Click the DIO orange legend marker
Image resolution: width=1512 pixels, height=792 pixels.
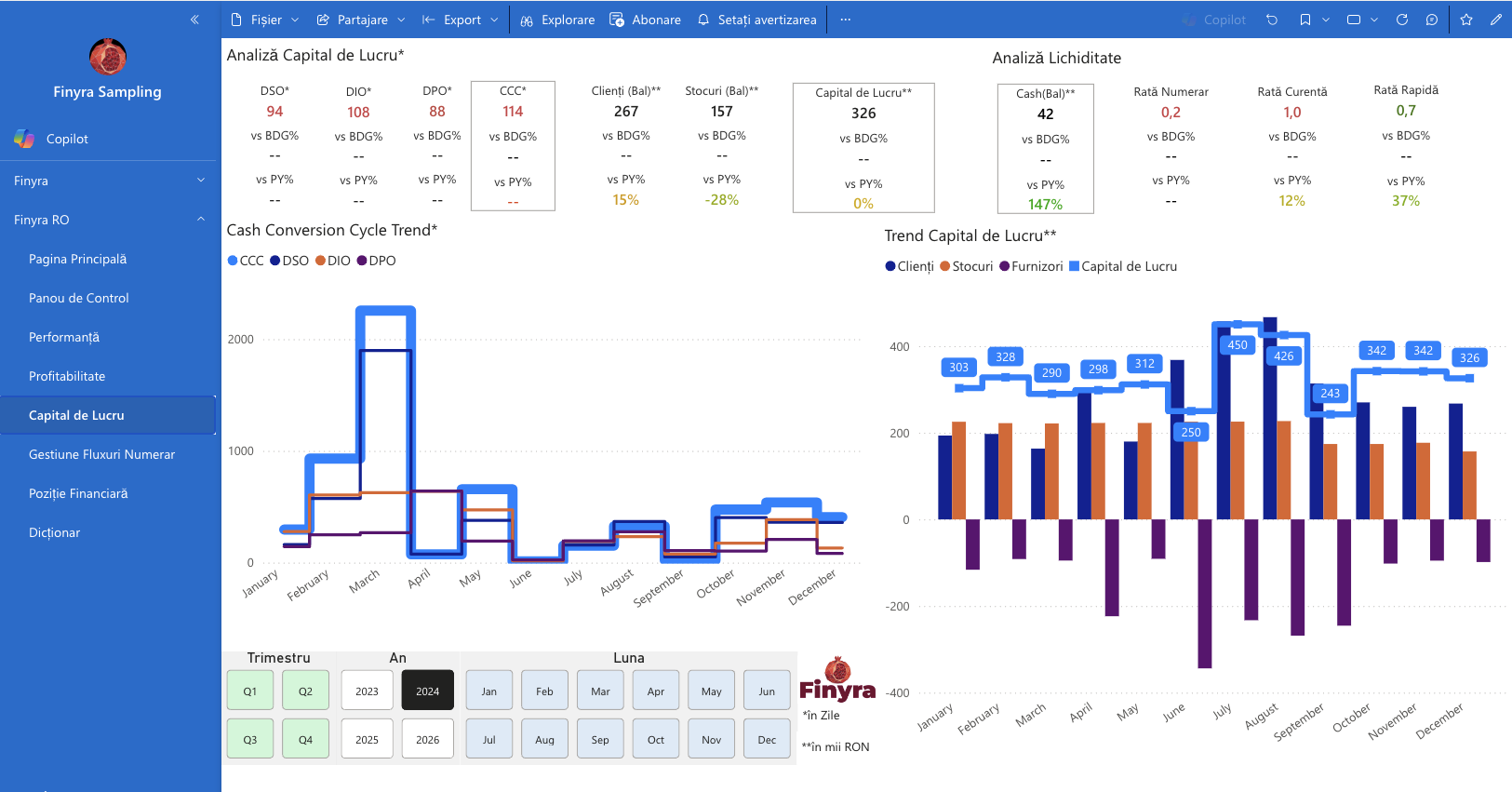320,261
